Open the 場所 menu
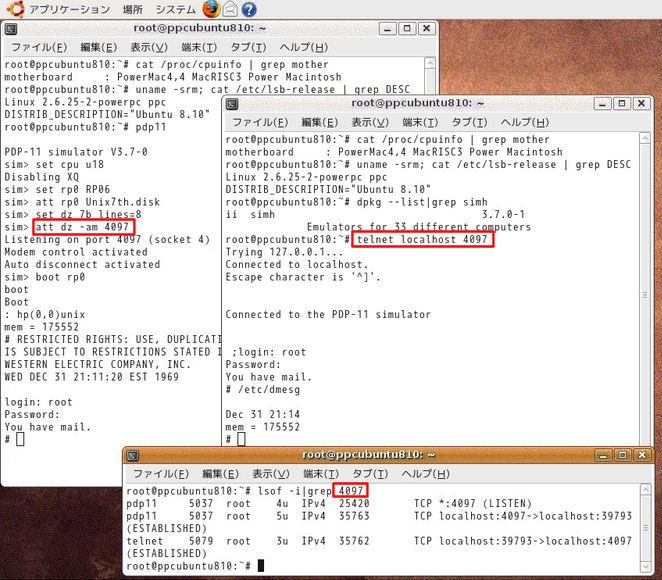Screen dimensions: 662x580 pyautogui.click(x=133, y=9)
